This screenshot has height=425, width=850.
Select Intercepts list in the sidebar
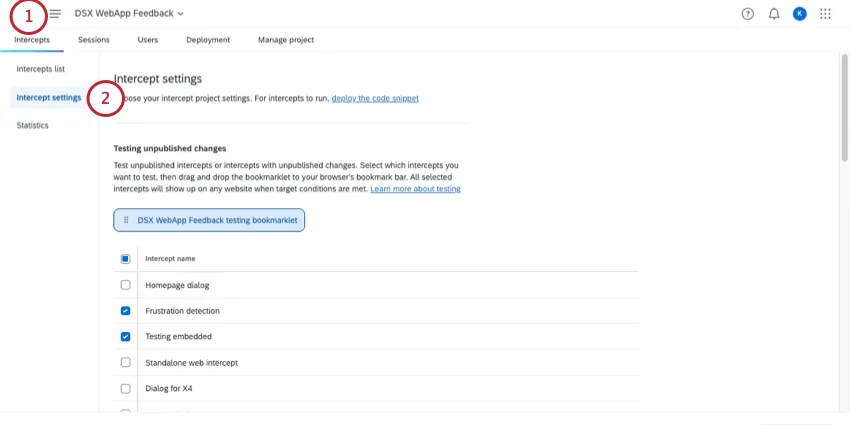tap(41, 69)
